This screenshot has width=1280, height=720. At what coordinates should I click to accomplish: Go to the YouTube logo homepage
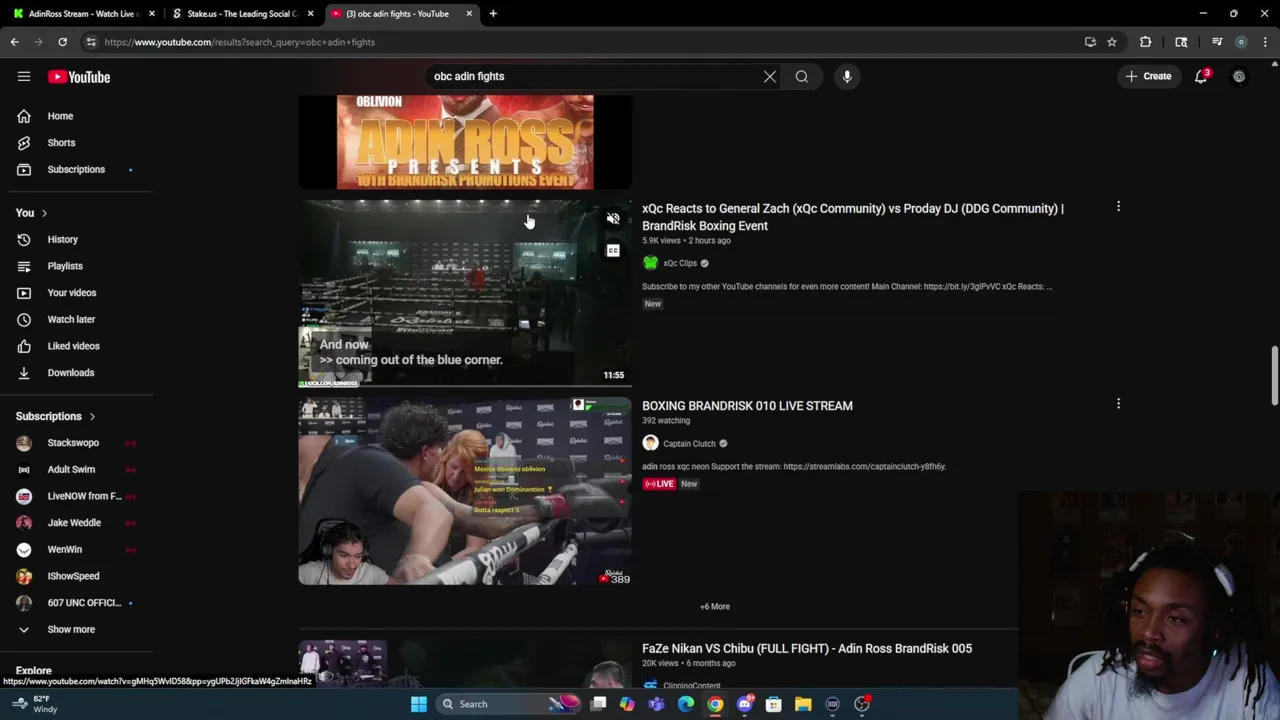coord(79,77)
